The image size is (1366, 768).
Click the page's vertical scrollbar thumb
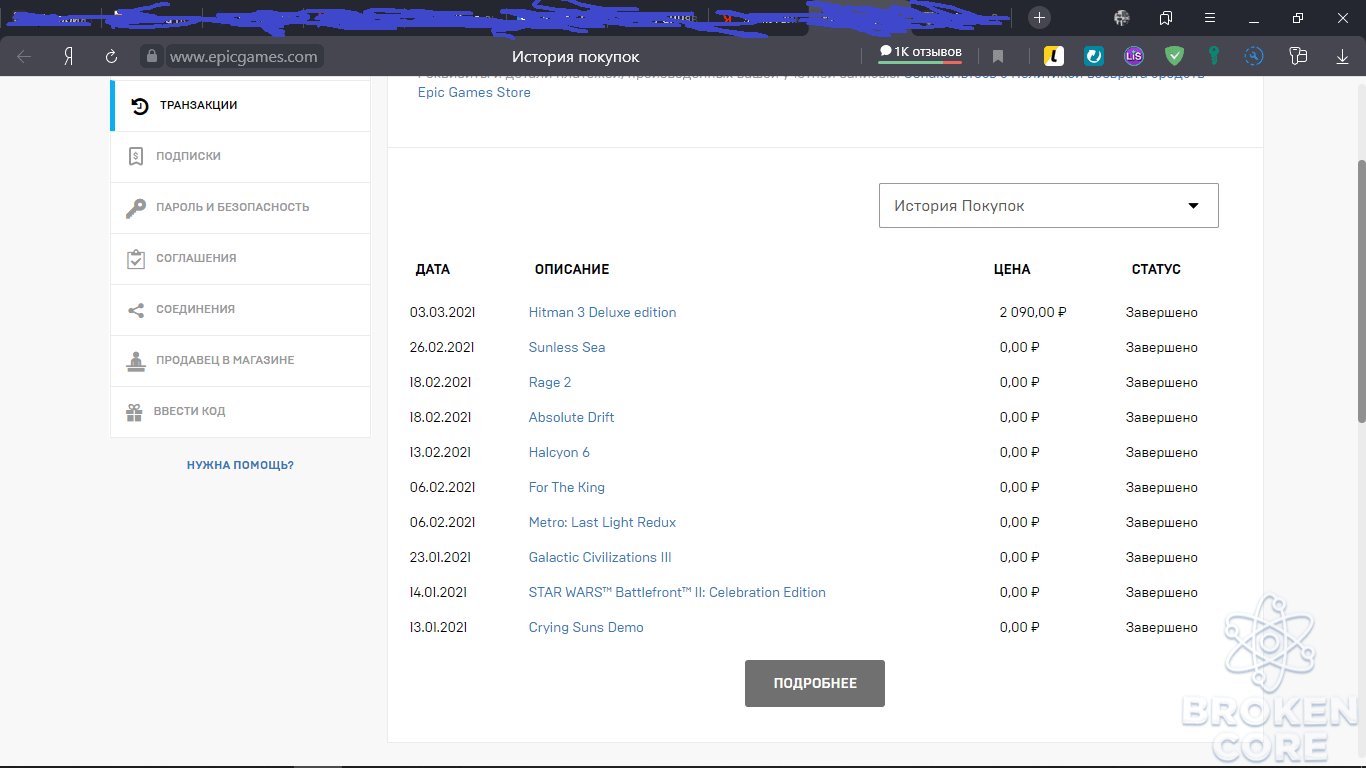click(1361, 290)
